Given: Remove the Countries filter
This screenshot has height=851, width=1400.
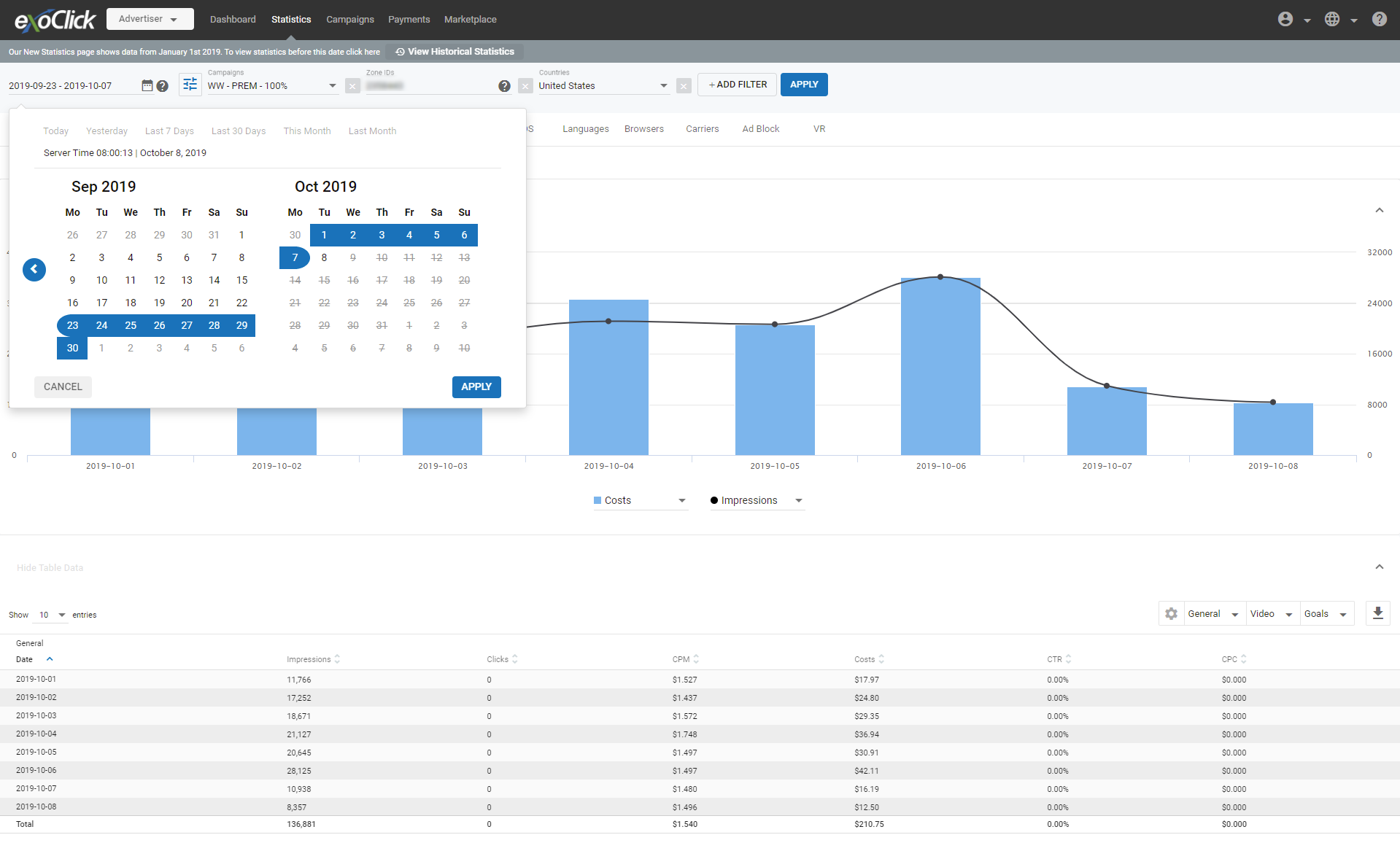Looking at the screenshot, I should tap(684, 86).
